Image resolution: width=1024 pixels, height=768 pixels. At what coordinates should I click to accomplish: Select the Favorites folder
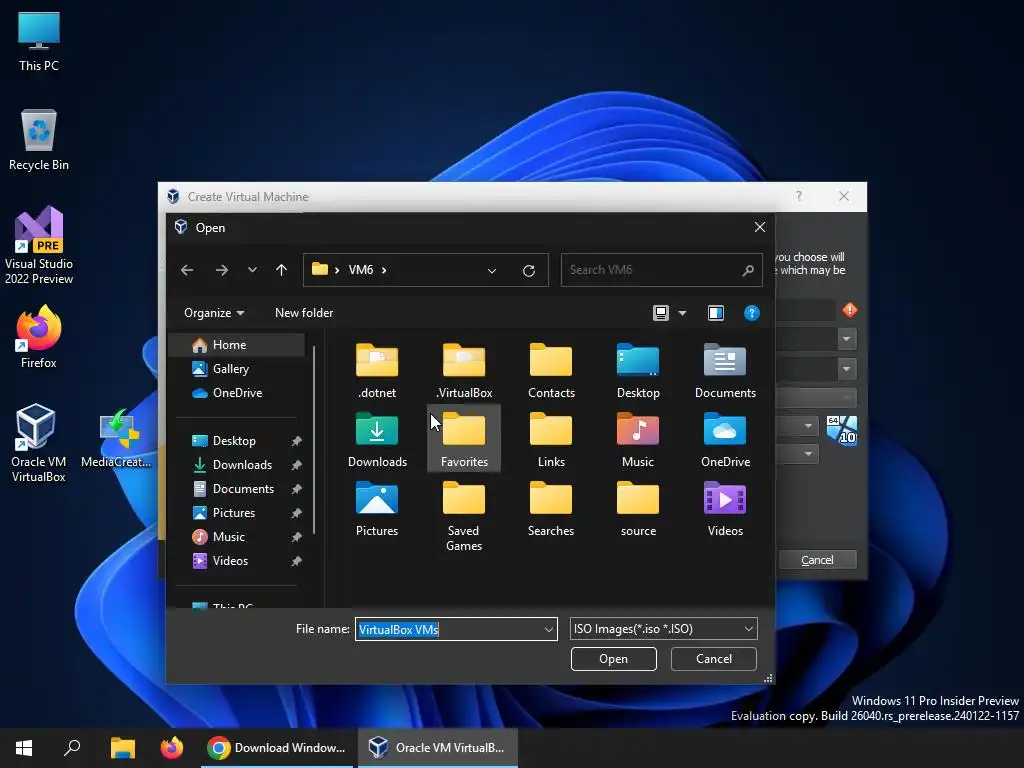tap(464, 440)
